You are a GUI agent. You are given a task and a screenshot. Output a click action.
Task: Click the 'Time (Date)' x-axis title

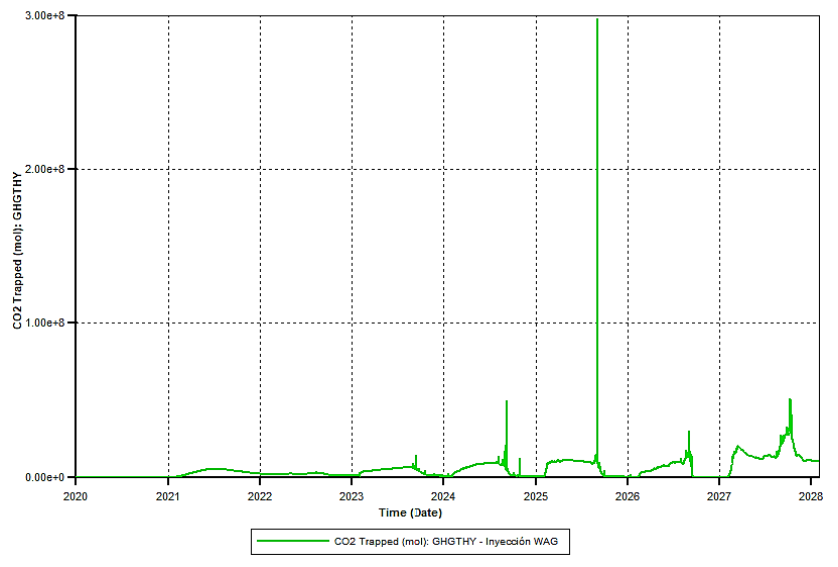[409, 512]
